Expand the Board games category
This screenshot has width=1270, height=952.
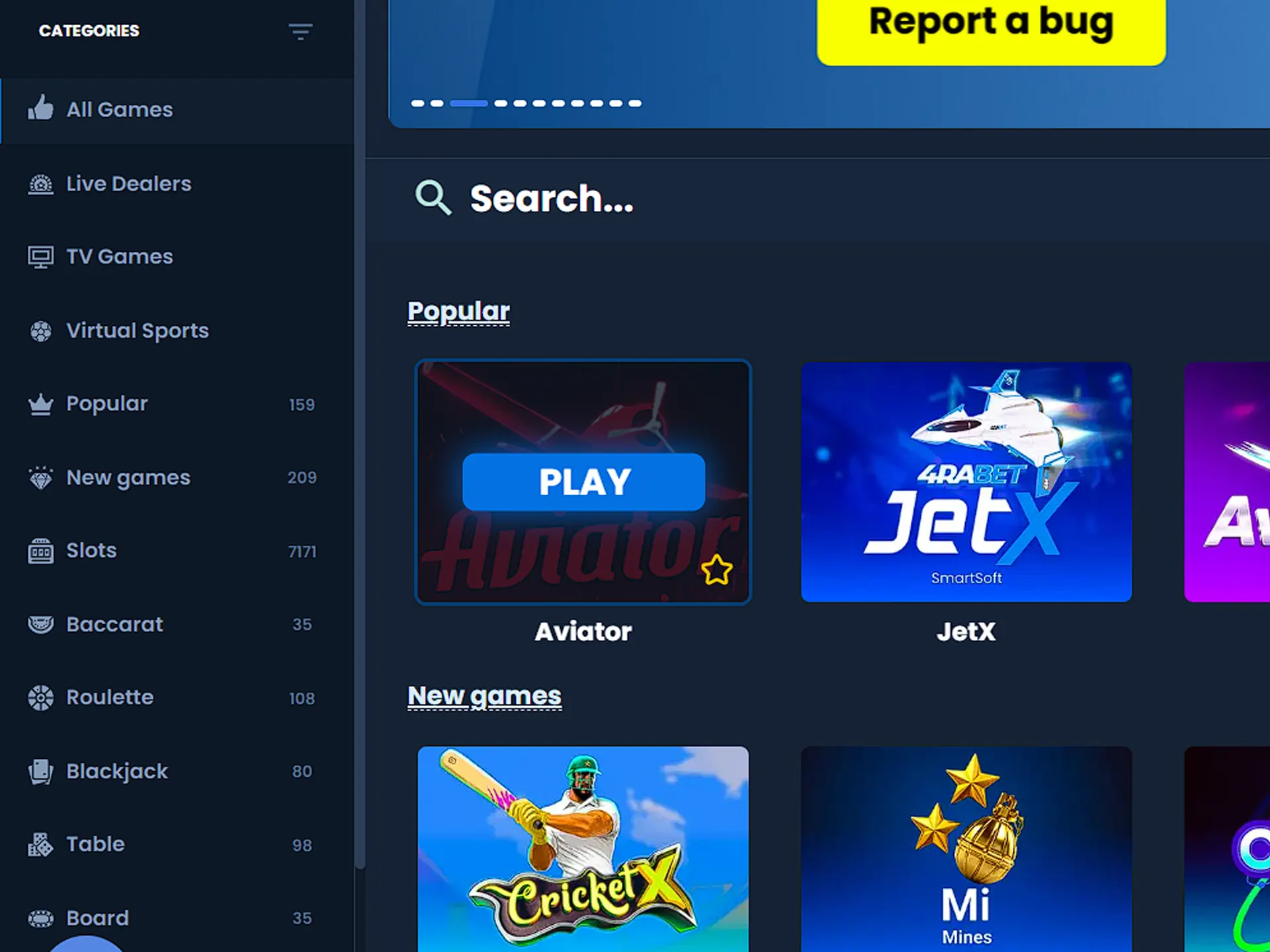pos(97,918)
